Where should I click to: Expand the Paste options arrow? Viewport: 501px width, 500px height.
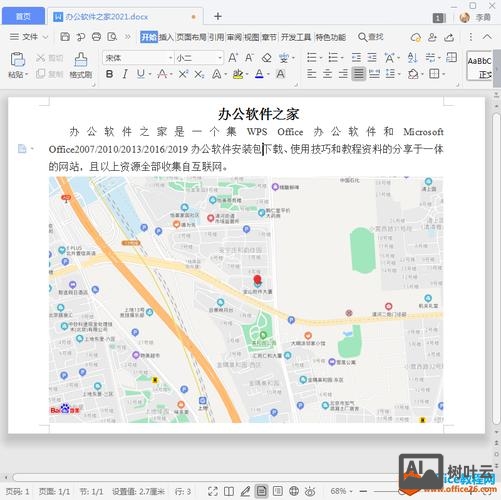(27, 74)
